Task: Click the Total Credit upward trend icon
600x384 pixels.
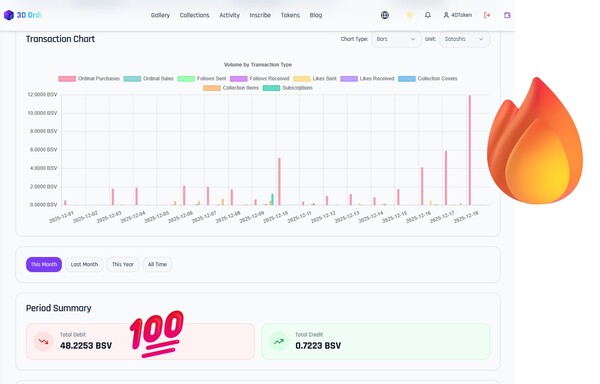Action: point(279,341)
